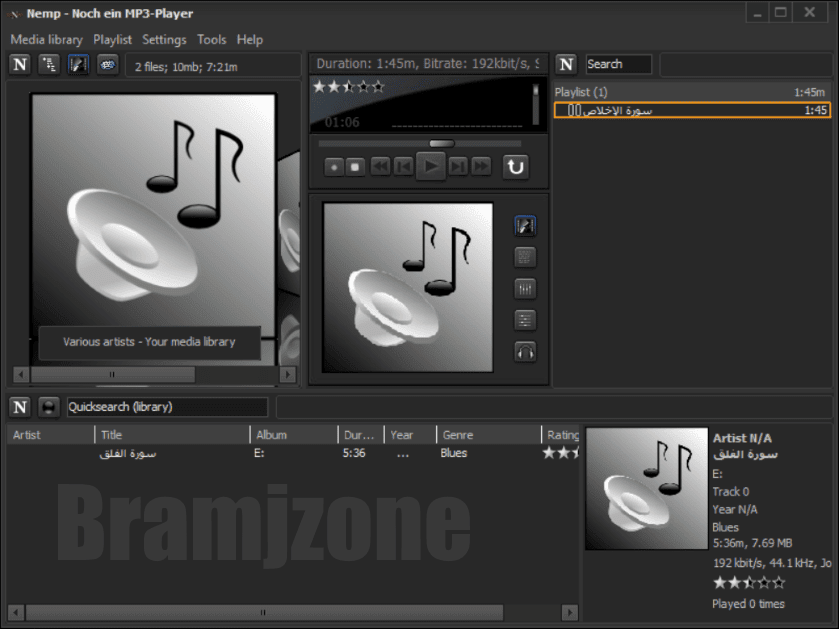
Task: Show the lyrics view in player panel
Action: click(525, 257)
